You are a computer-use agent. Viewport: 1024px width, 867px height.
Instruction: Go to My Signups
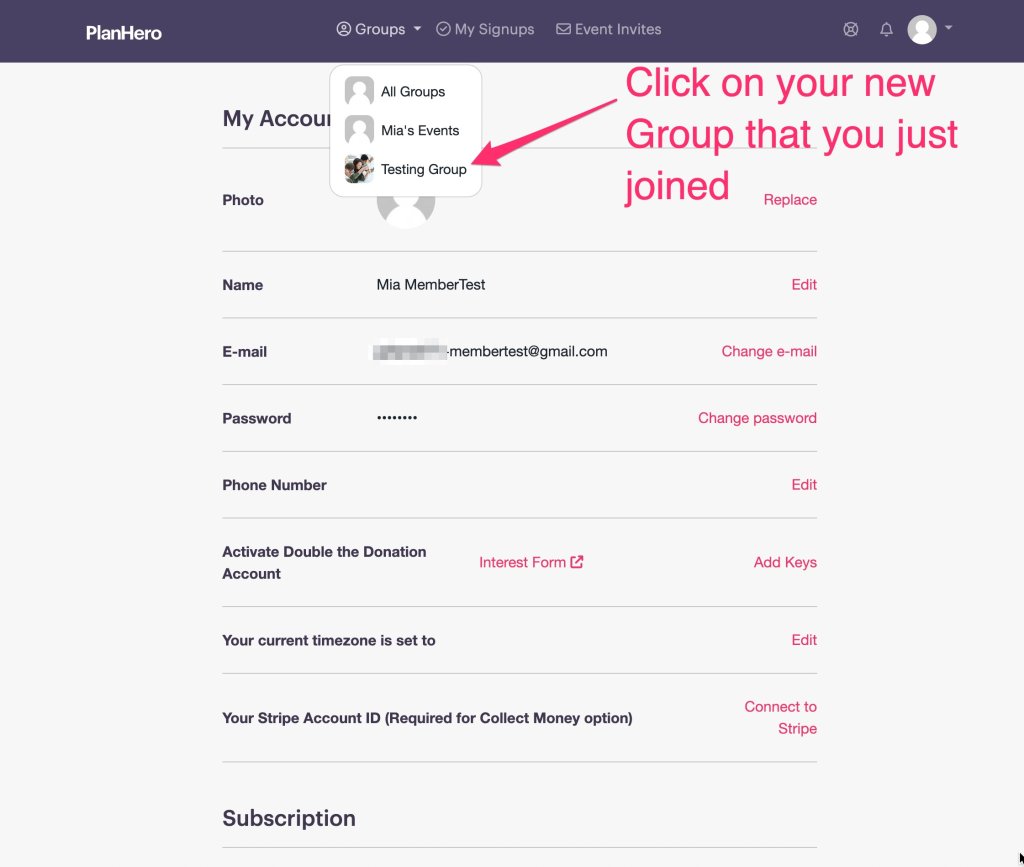(x=485, y=30)
